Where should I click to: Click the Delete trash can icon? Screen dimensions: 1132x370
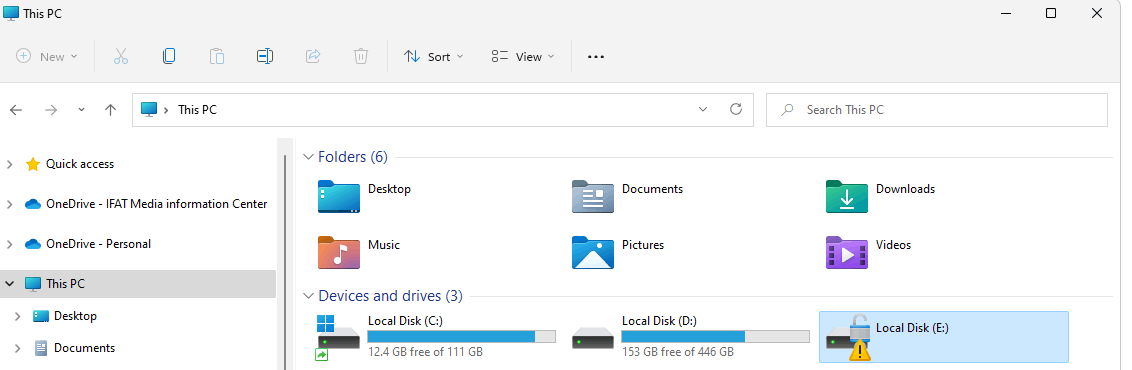tap(361, 56)
